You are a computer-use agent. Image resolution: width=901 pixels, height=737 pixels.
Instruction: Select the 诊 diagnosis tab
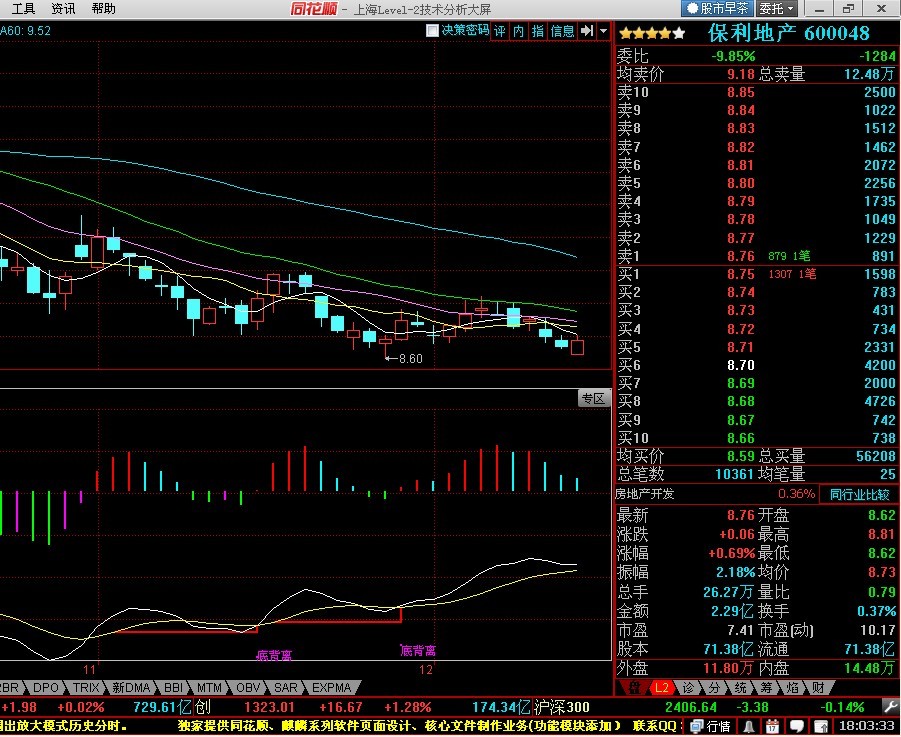[688, 688]
